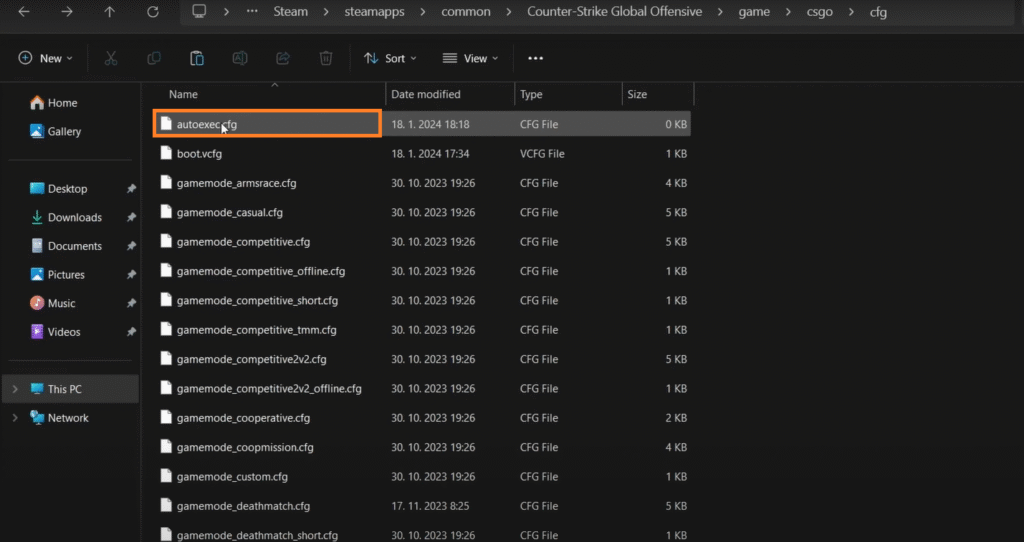
Task: Expand the This PC tree node
Action: (15, 389)
